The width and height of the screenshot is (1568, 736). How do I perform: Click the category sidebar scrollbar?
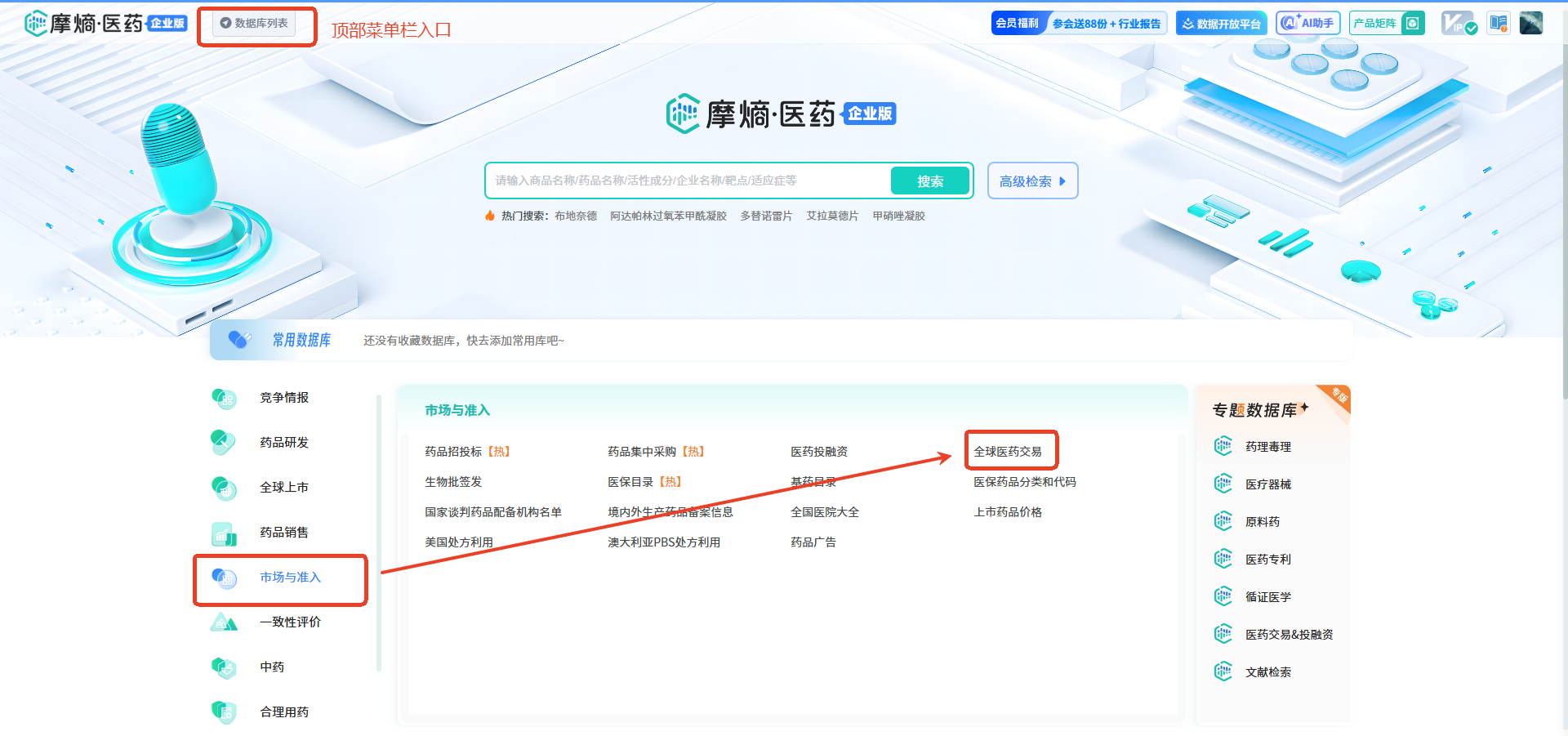coord(379,533)
